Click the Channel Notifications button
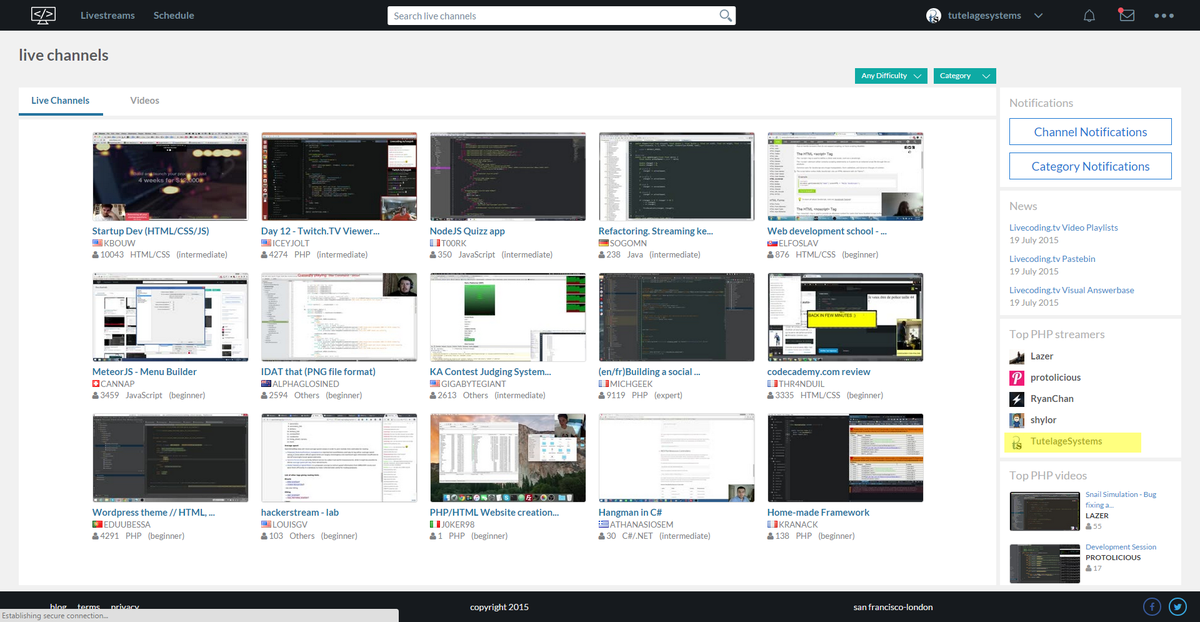Image resolution: width=1200 pixels, height=622 pixels. click(1090, 131)
